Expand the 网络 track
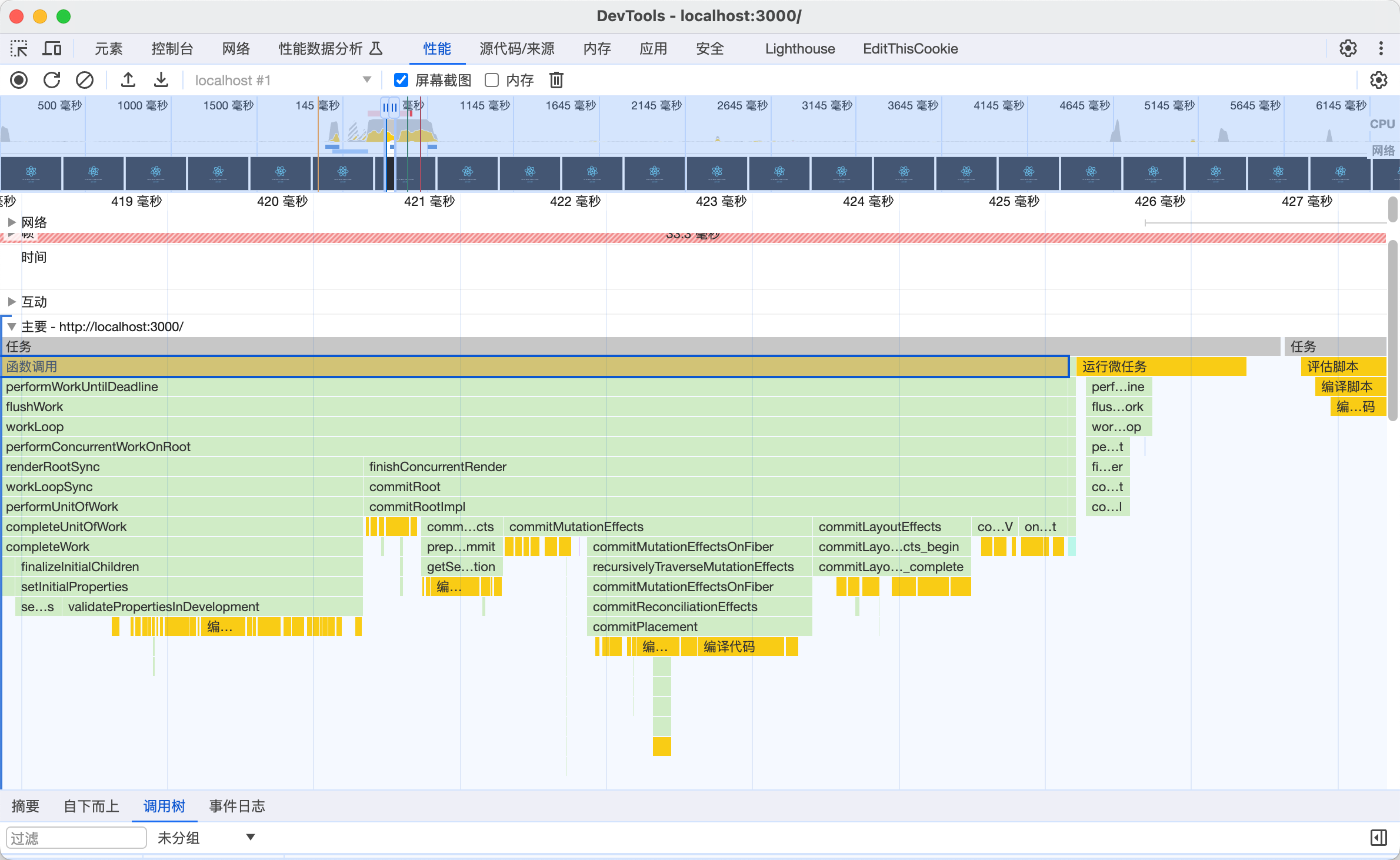Viewport: 1400px width, 860px height. pyautogui.click(x=11, y=222)
